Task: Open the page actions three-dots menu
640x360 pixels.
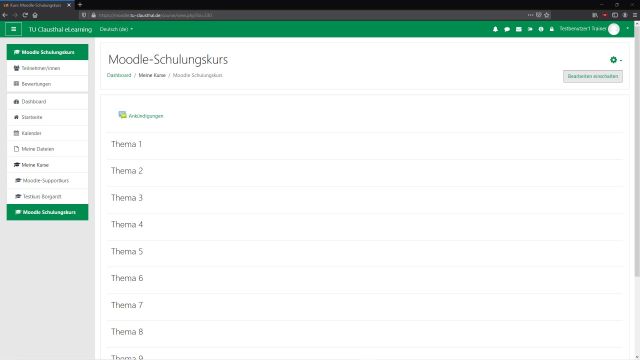Action: click(x=530, y=15)
